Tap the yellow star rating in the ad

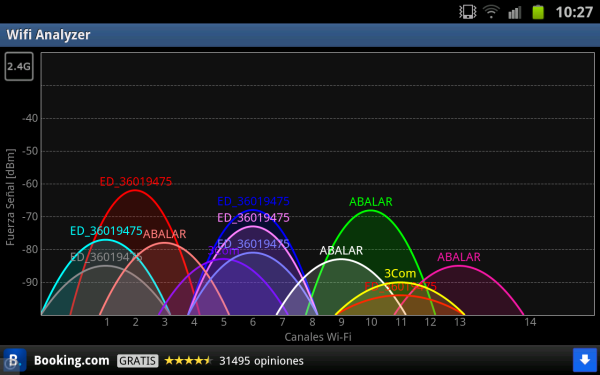click(x=188, y=360)
